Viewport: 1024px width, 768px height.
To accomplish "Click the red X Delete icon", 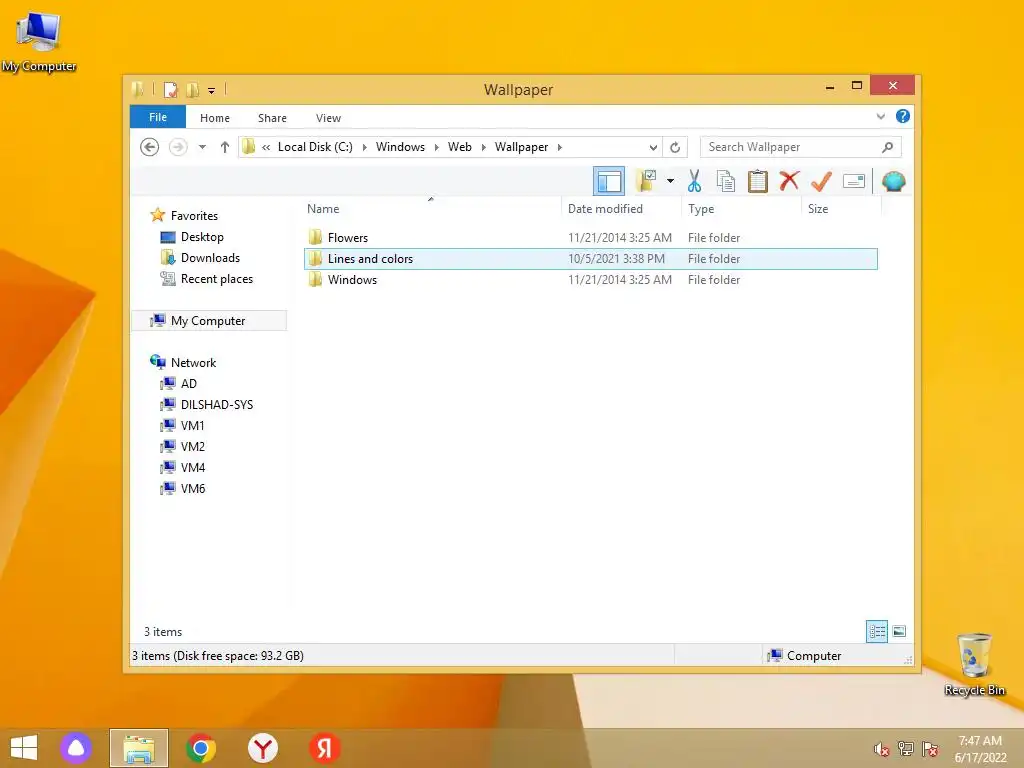I will (x=789, y=180).
